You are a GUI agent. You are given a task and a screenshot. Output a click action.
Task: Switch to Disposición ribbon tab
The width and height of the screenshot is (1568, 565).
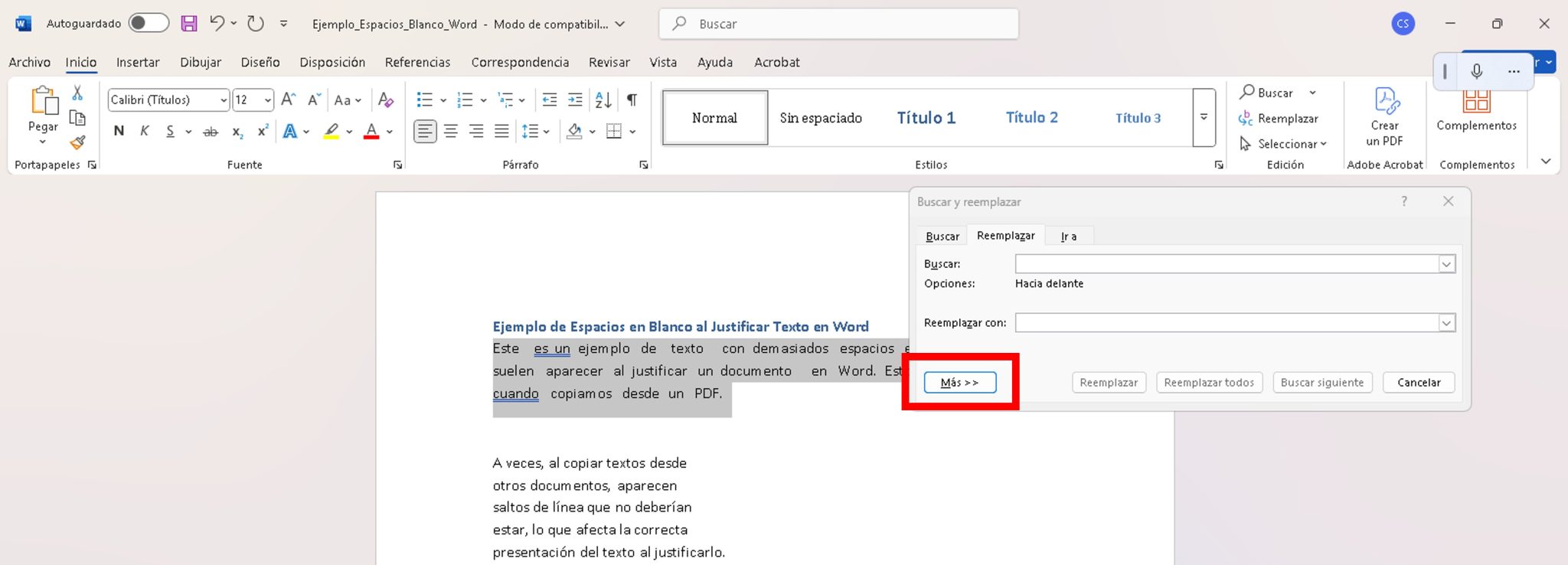coord(332,62)
